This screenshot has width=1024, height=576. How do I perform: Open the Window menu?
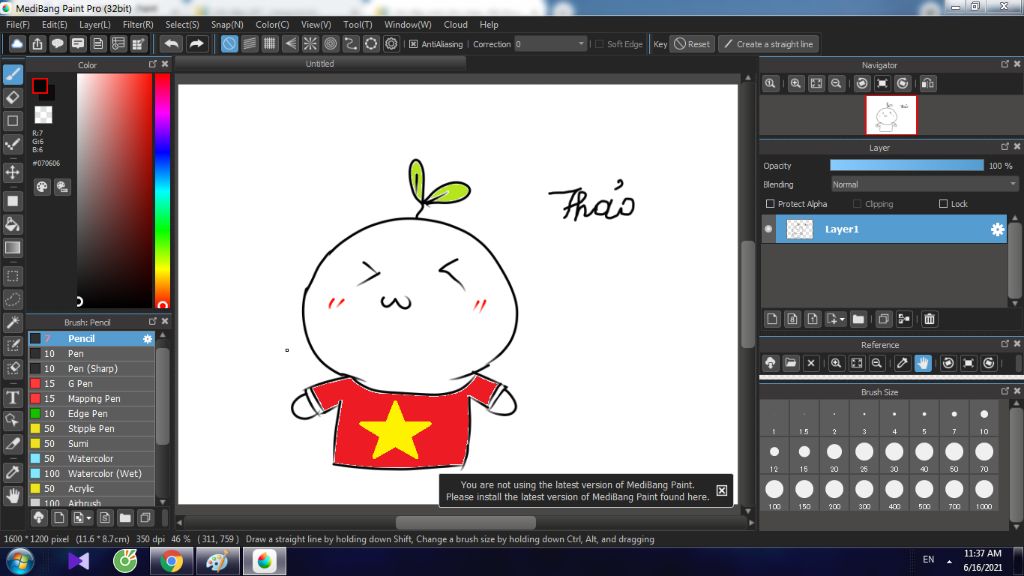(408, 24)
